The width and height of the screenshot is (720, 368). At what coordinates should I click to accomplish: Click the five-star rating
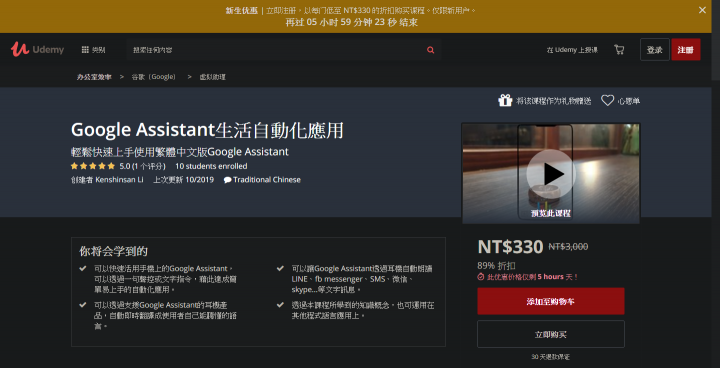(x=93, y=166)
